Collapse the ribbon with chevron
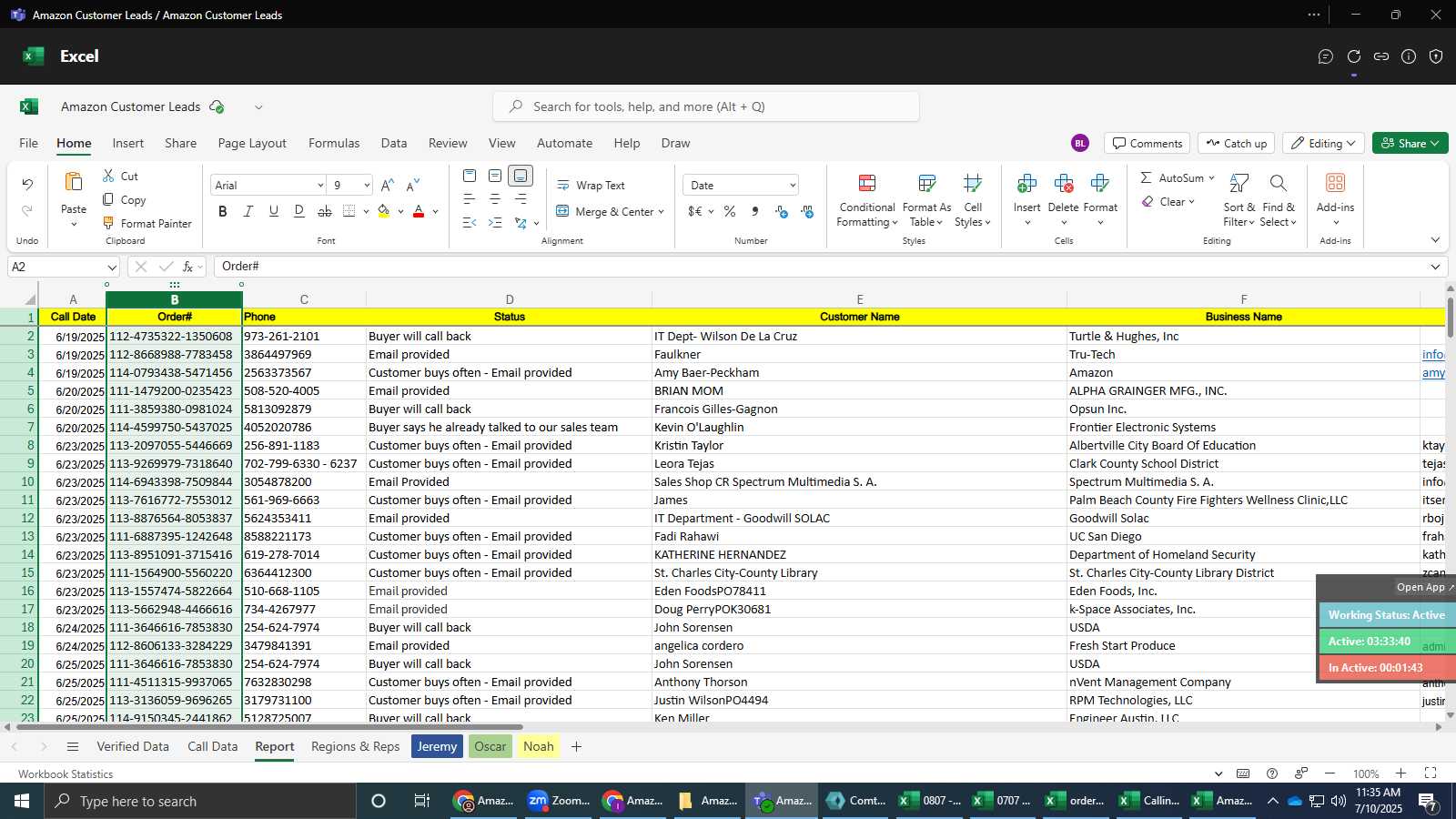1456x819 pixels. coord(1435,240)
